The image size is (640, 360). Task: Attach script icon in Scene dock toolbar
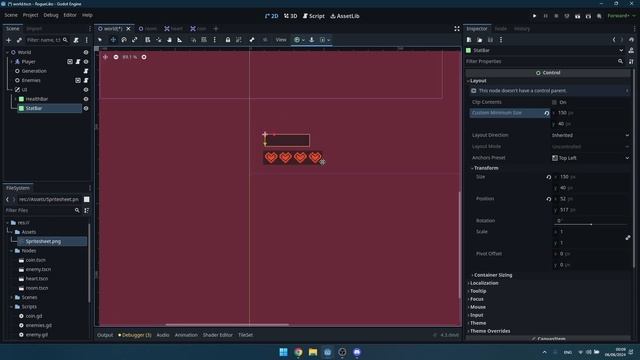(x=76, y=40)
